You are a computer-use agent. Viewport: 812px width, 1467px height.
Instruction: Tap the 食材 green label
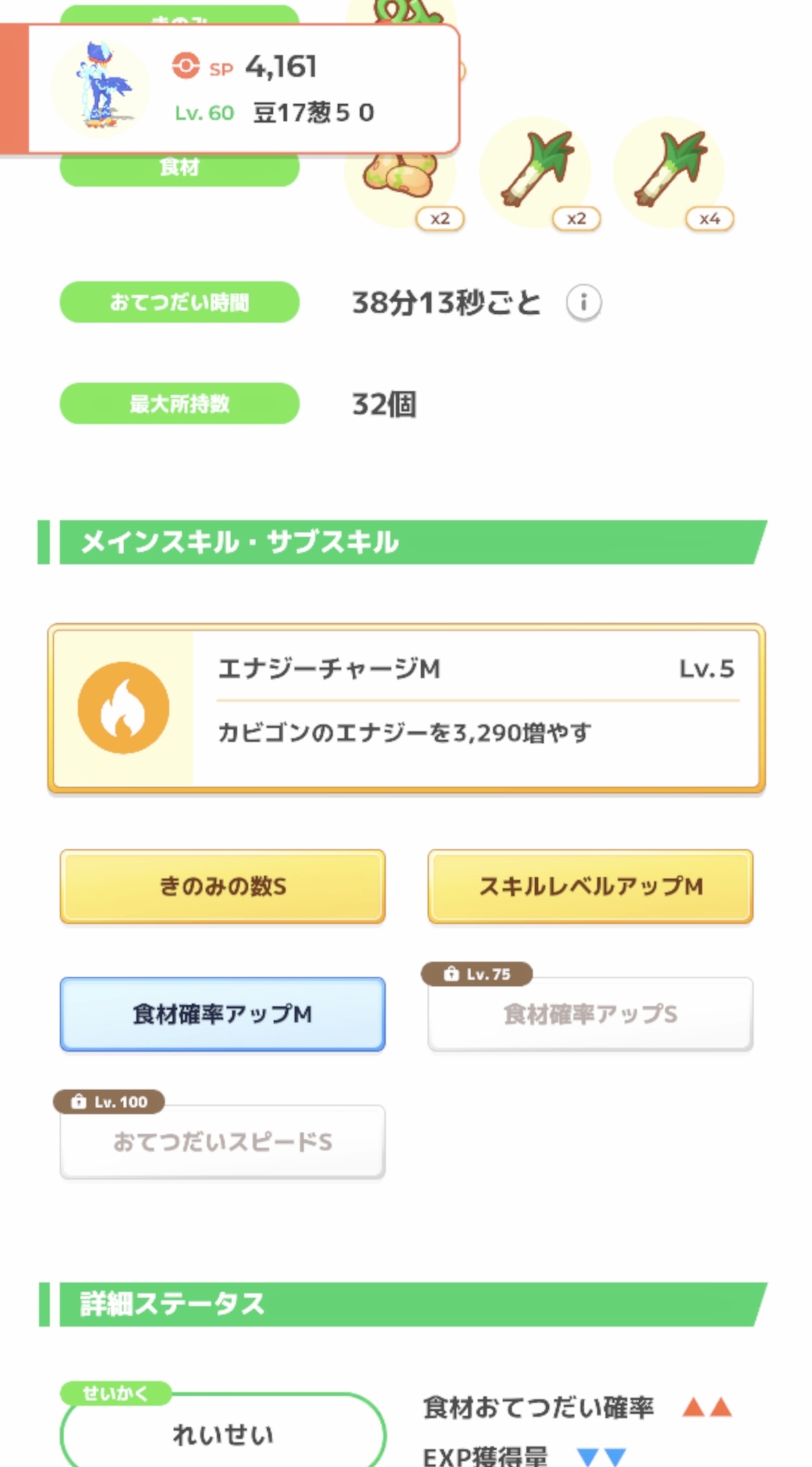tap(179, 169)
